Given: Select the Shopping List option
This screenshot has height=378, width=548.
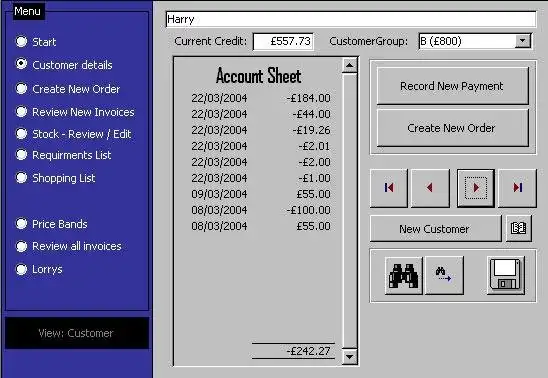Looking at the screenshot, I should pyautogui.click(x=56, y=178).
